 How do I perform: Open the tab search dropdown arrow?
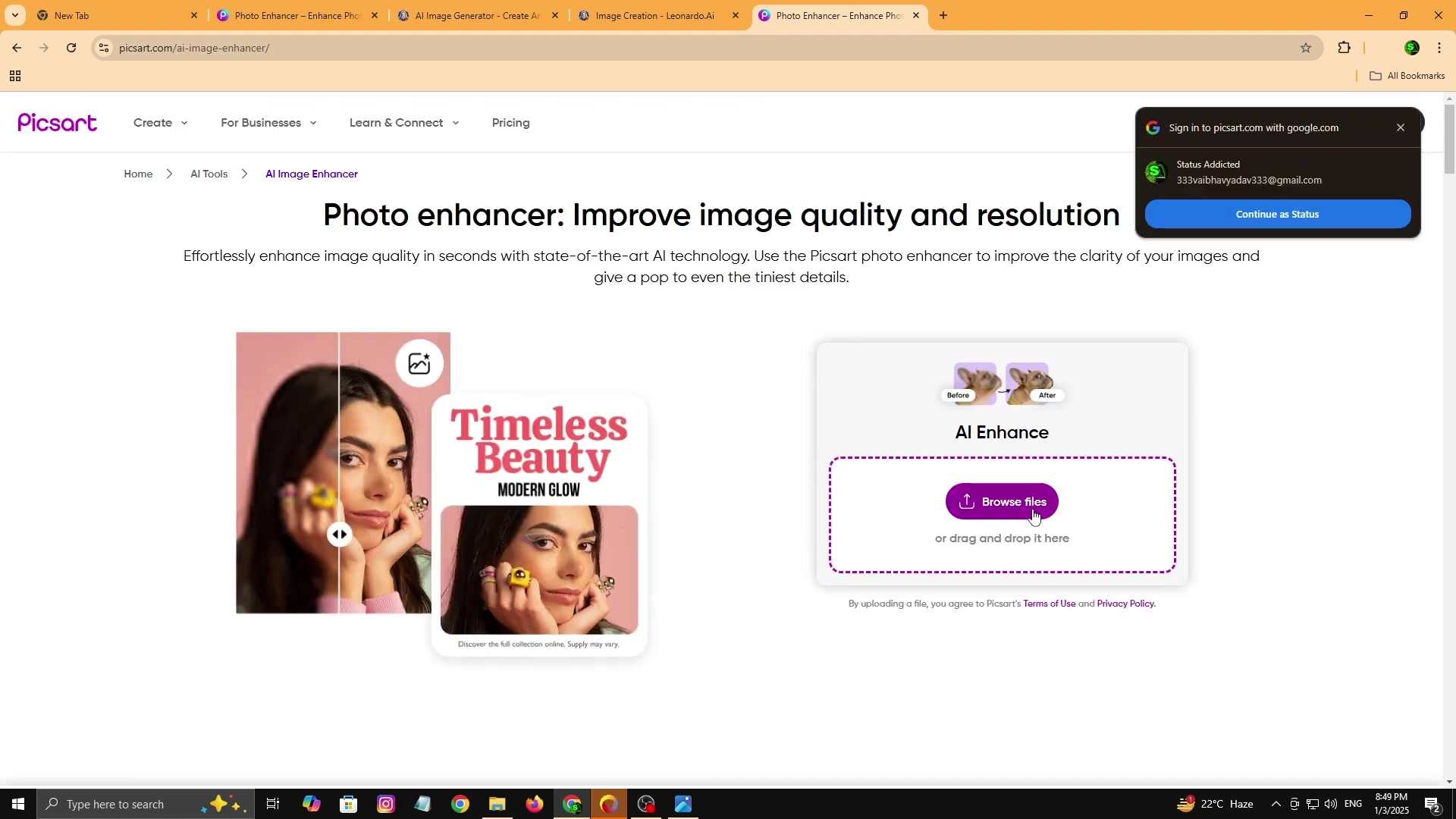click(x=14, y=15)
